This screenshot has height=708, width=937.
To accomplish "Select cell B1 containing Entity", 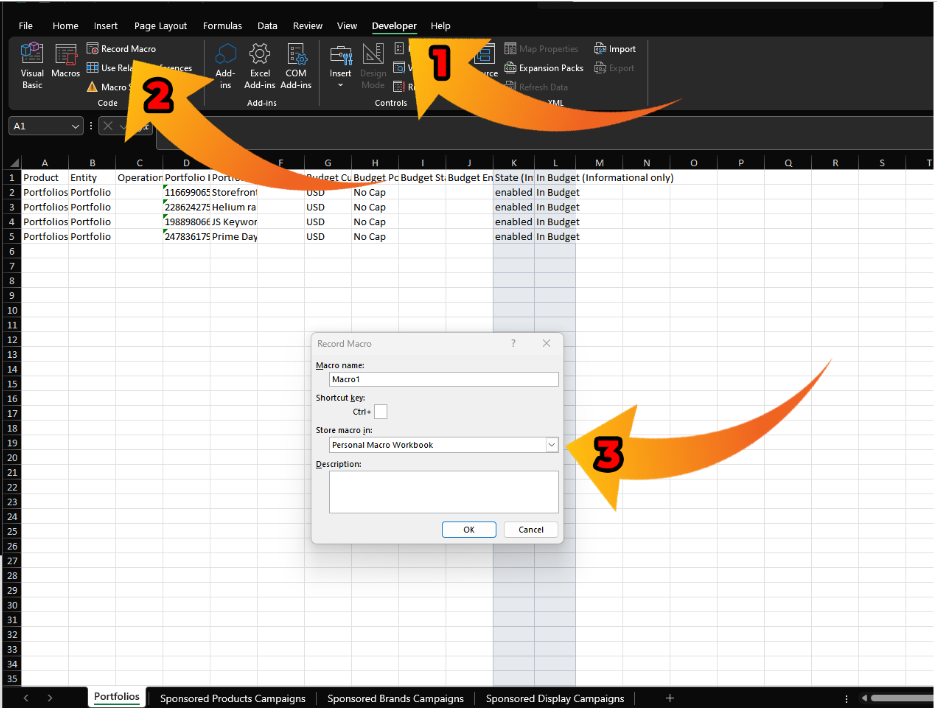I will [92, 177].
